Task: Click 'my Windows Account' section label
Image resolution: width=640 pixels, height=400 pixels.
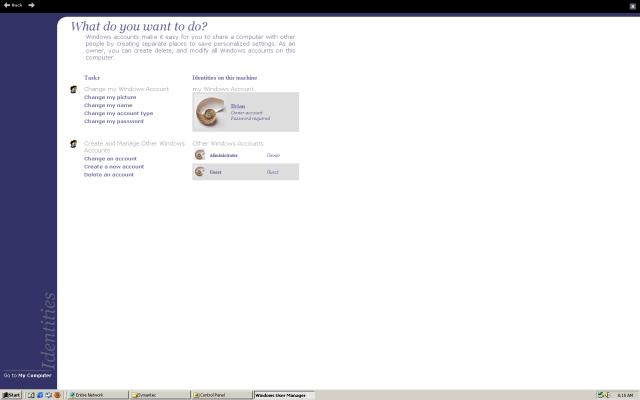Action: (223, 89)
